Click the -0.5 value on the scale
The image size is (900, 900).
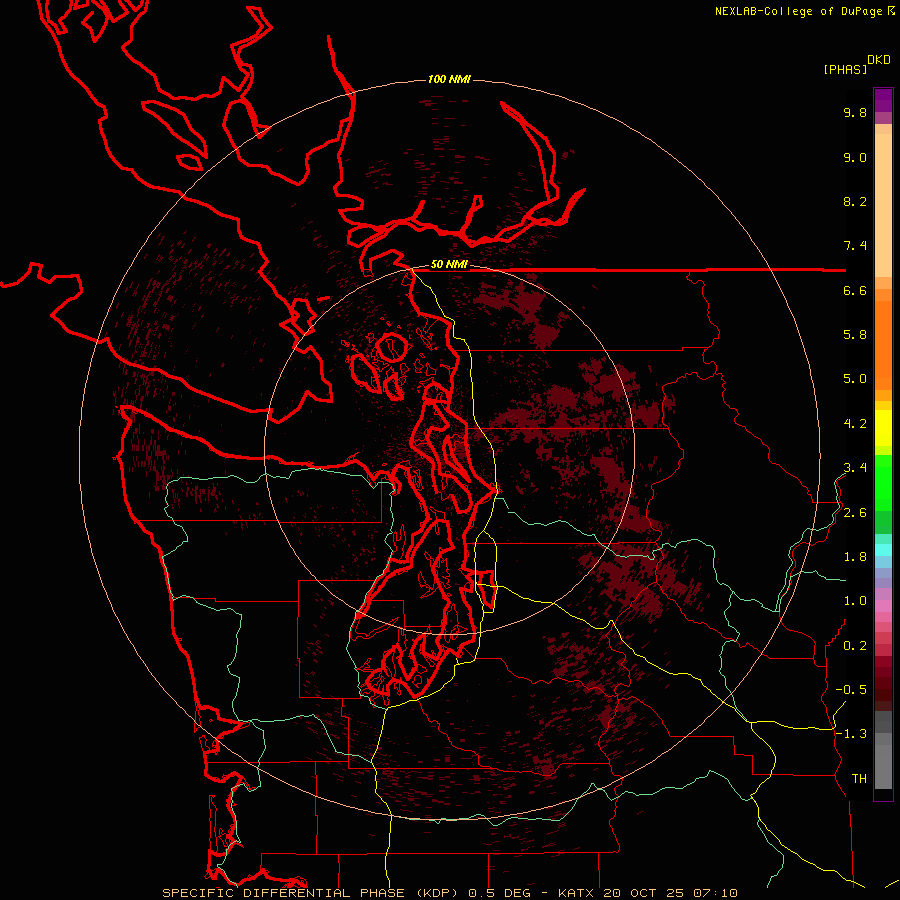851,690
